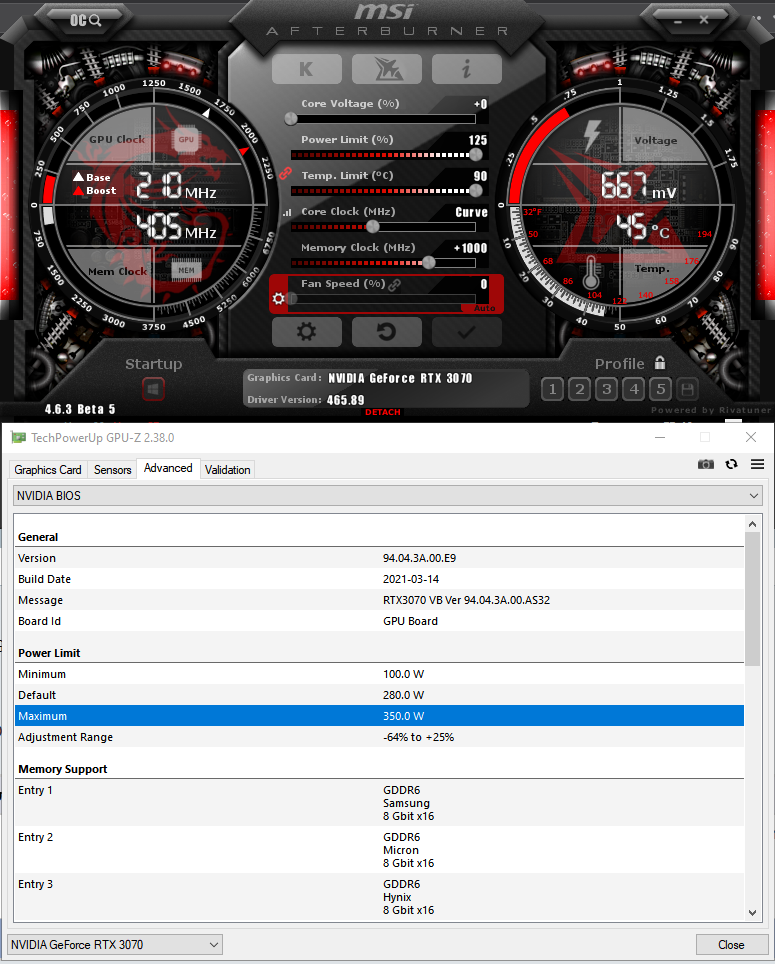Close the MSI Afterburner window
Screen dimensions: 775x964
(704, 20)
